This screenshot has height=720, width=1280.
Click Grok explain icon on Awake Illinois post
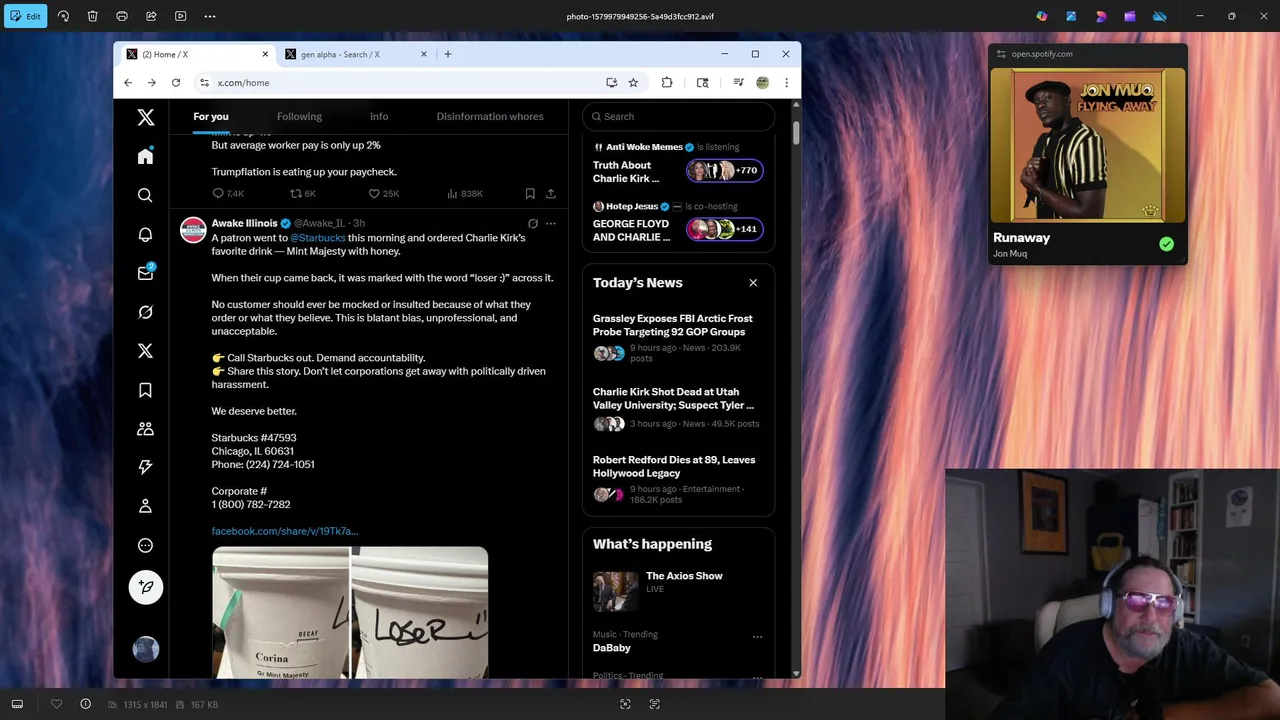click(532, 223)
